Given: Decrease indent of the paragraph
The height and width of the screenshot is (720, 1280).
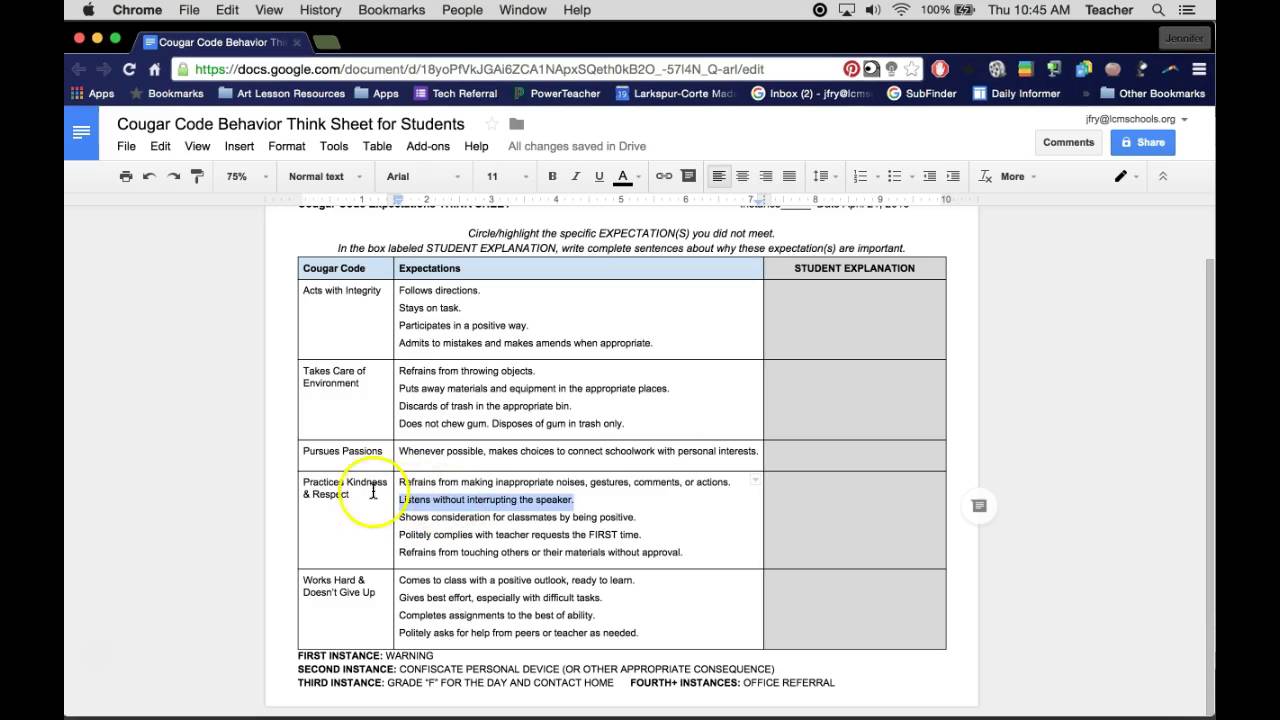Looking at the screenshot, I should (x=929, y=176).
